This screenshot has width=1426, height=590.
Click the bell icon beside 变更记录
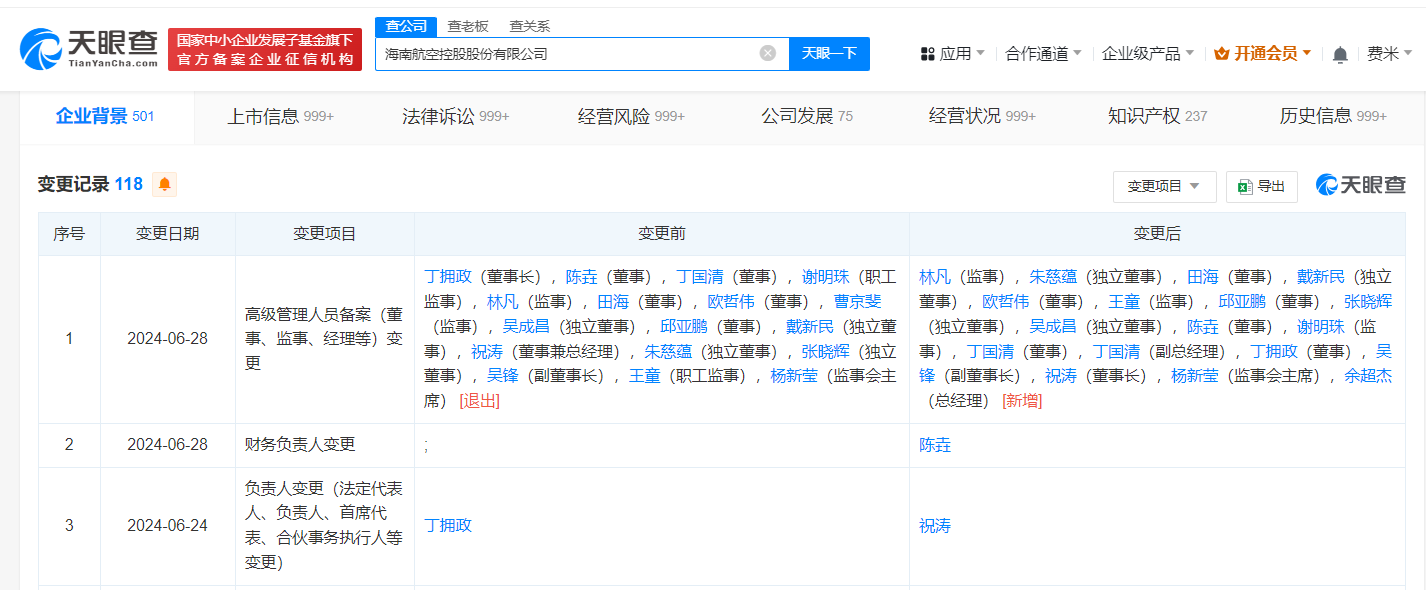click(164, 185)
